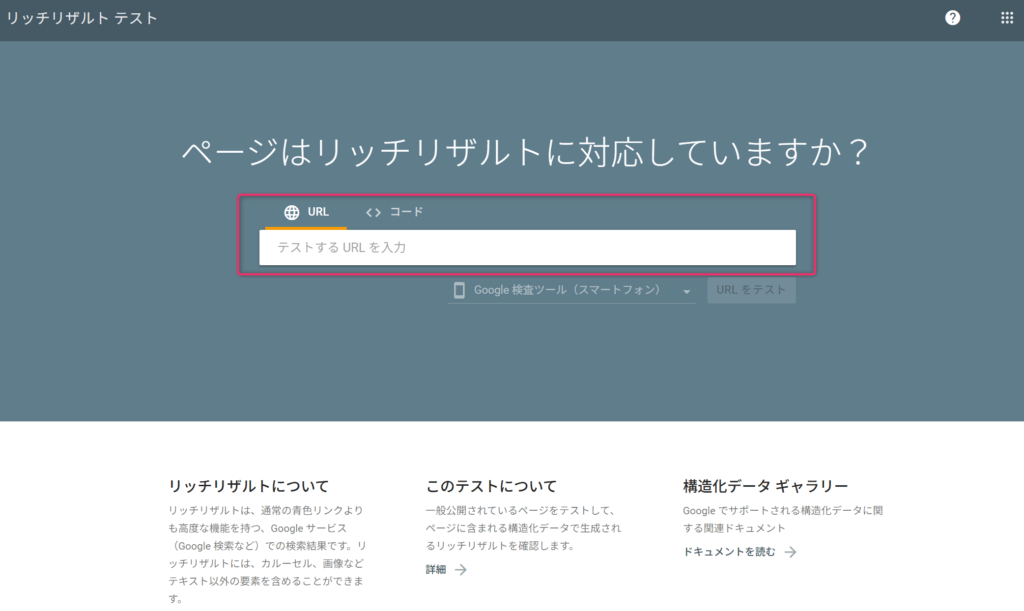1024x611 pixels.
Task: Open the 詳細 link
Action: (436, 570)
